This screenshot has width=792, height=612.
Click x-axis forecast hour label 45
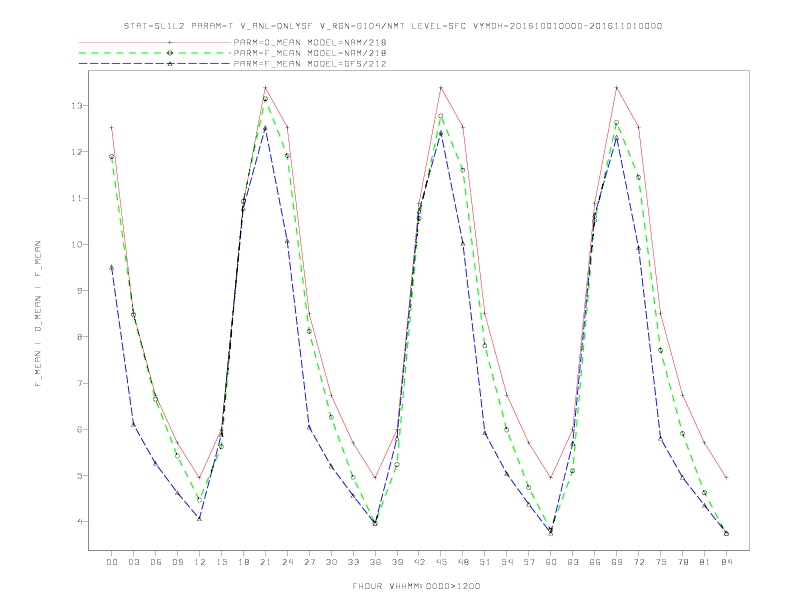point(441,562)
